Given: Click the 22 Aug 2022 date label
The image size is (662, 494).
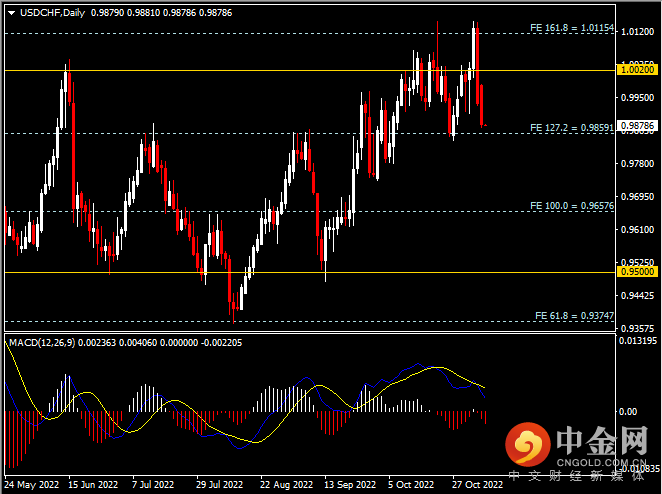Looking at the screenshot, I should click(287, 484).
